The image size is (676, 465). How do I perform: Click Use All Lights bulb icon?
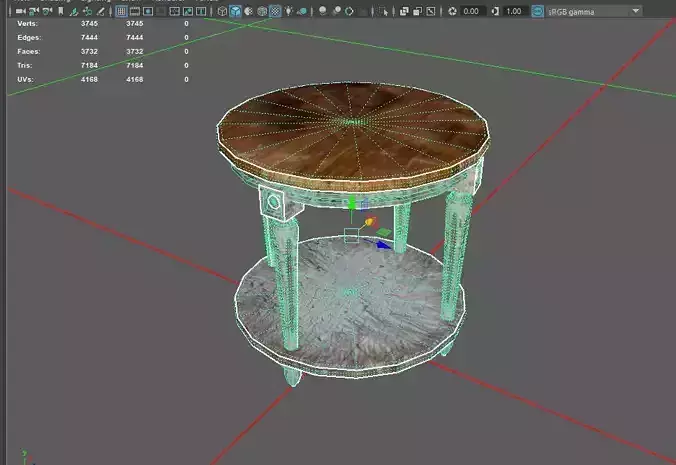coord(289,11)
